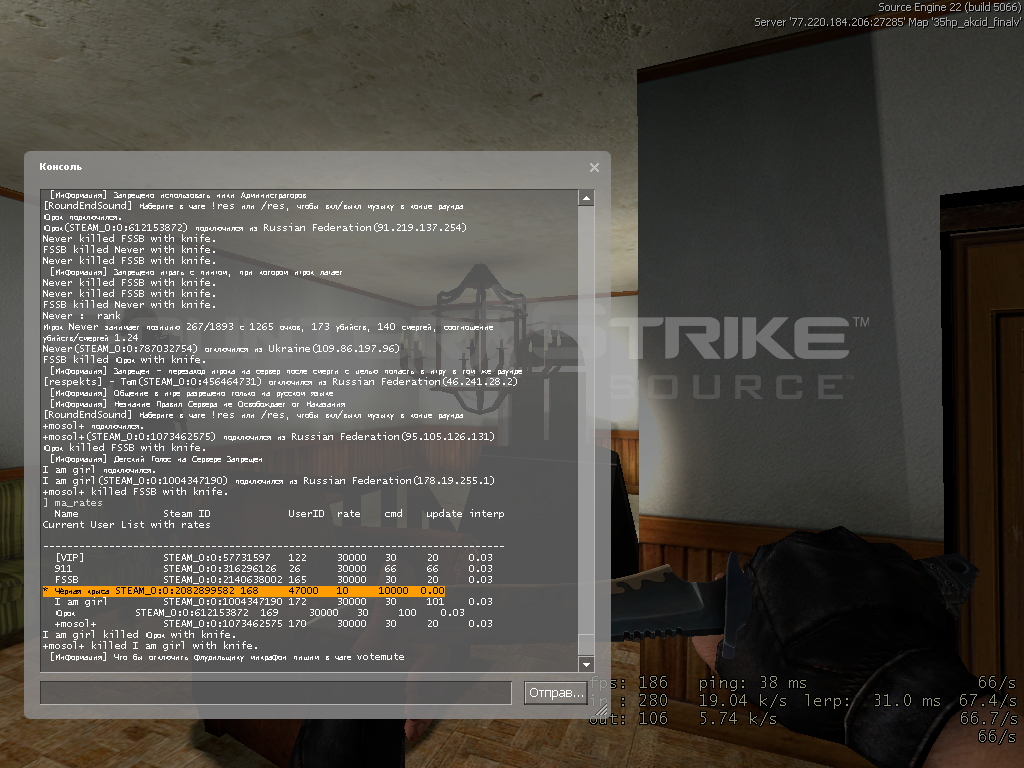
Task: Click the 'ping: 38 ms' net graph readout
Action: click(752, 683)
